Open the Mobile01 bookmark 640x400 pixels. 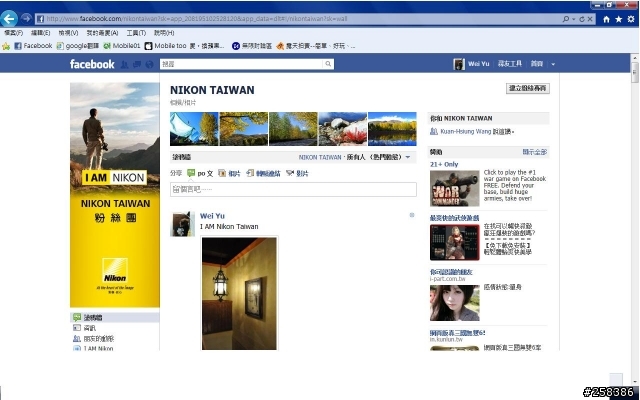tap(122, 46)
